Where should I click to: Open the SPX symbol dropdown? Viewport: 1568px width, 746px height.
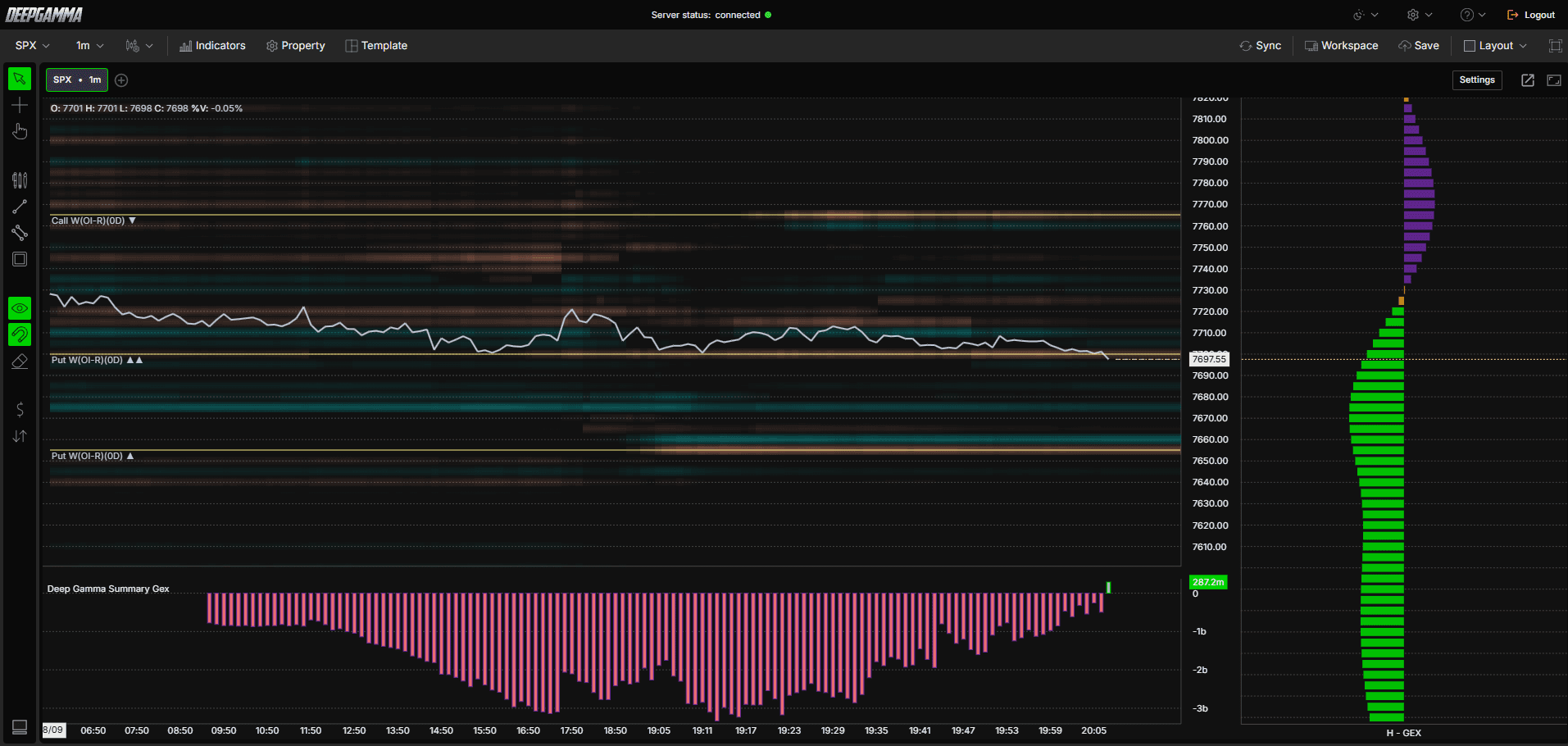[x=33, y=46]
